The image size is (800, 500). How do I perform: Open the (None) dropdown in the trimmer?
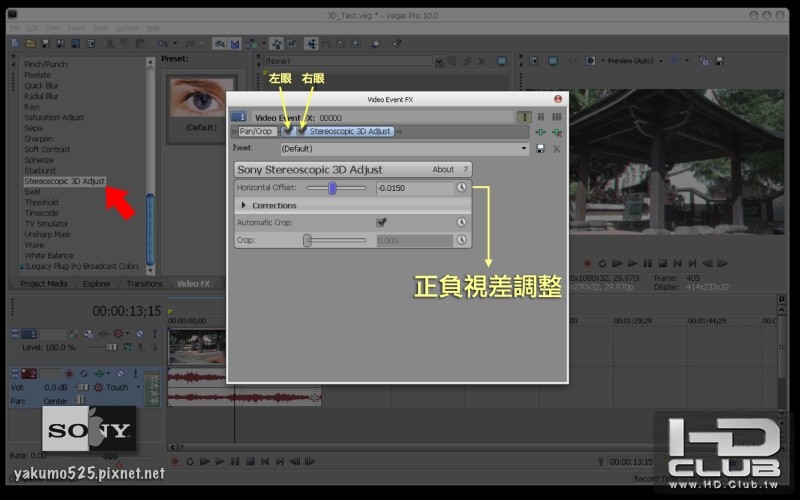[439, 62]
